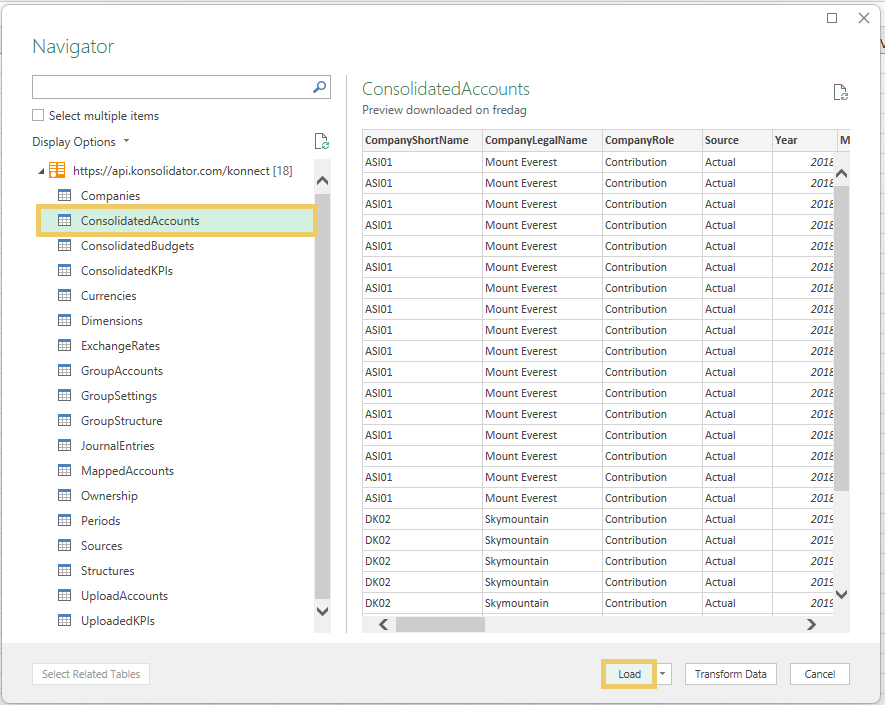Image resolution: width=885 pixels, height=705 pixels.
Task: Select ConsolidatedBudgets in the tree
Action: (x=137, y=246)
